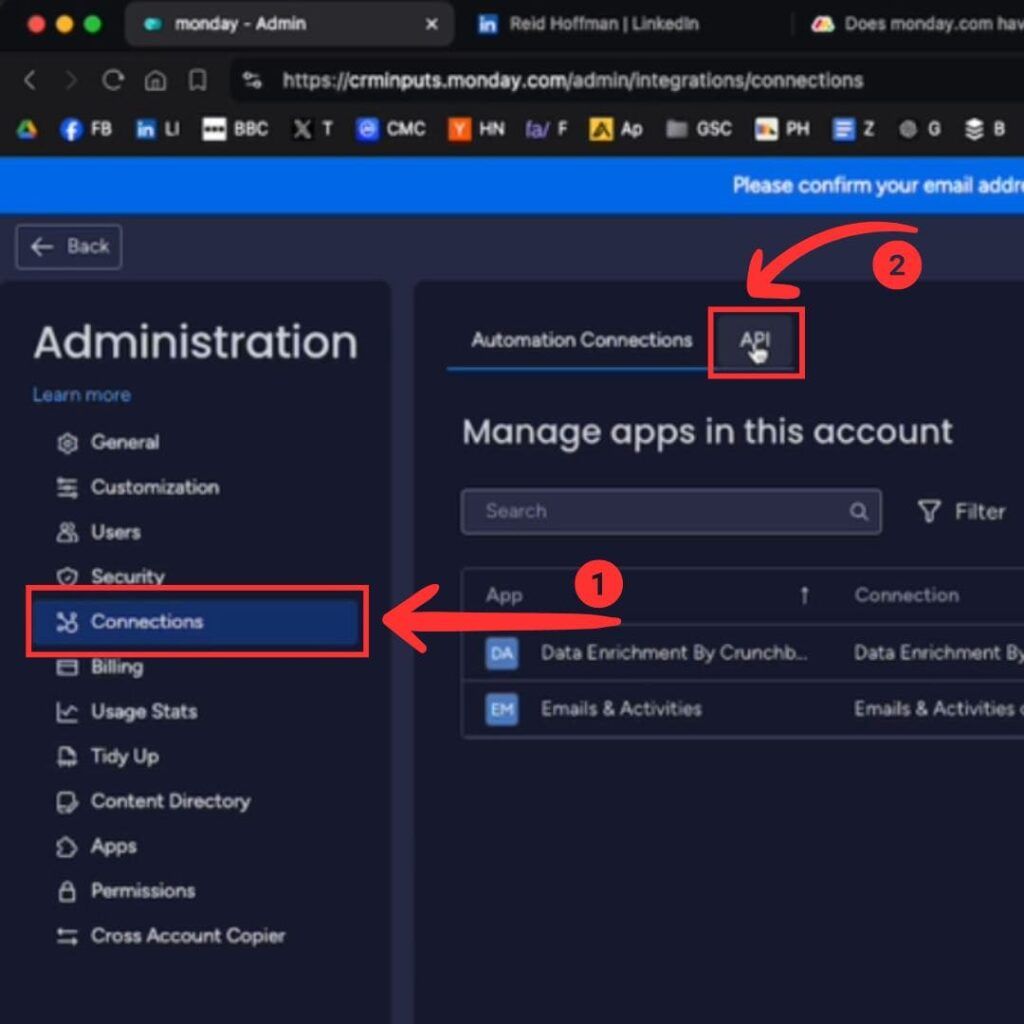Sort by the App column arrow
Screen dimensions: 1024x1024
tap(805, 595)
